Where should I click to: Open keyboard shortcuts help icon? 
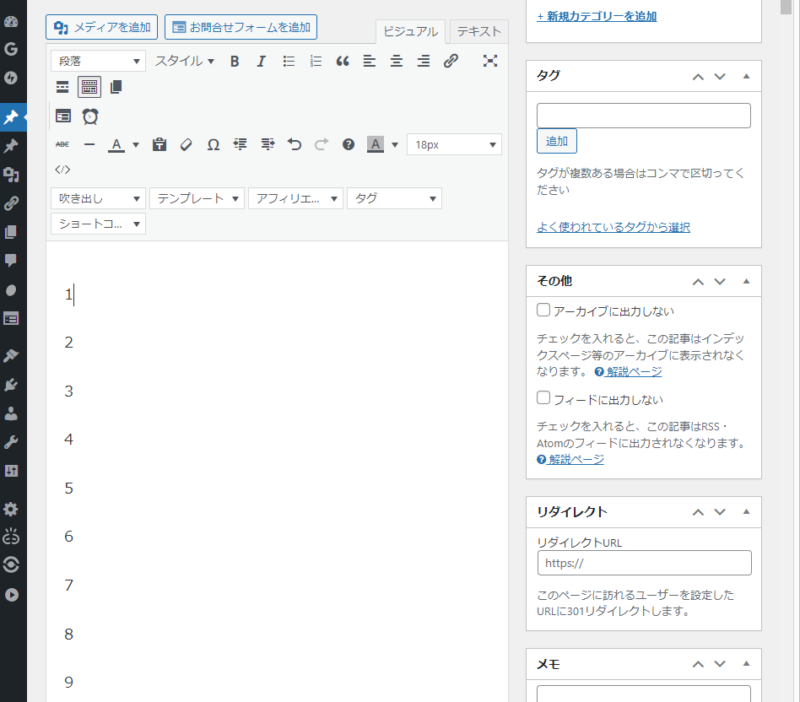[348, 144]
